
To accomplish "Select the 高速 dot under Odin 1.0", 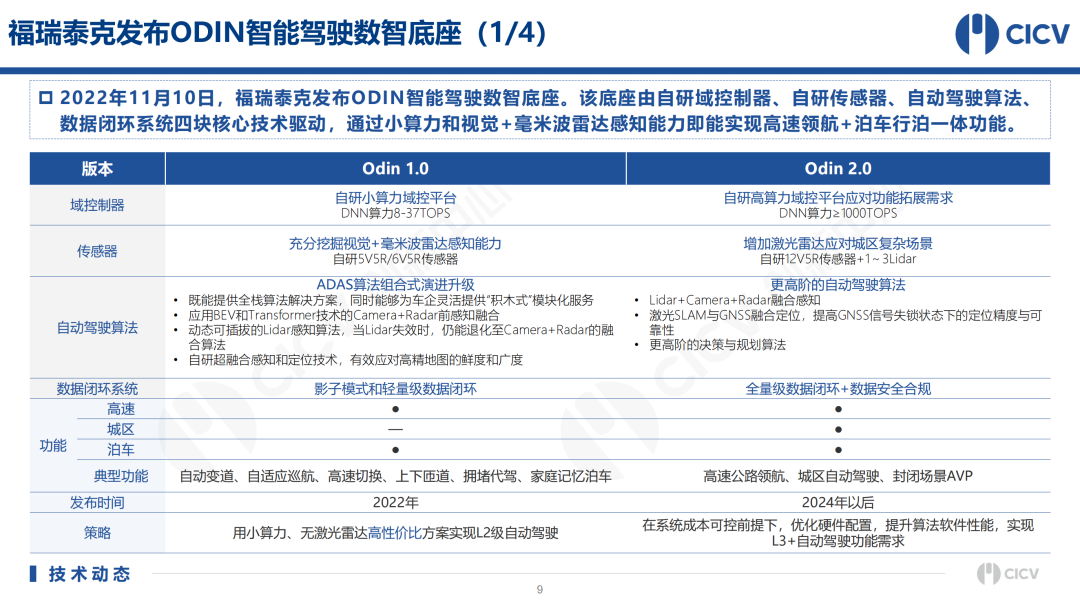I will (x=395, y=409).
